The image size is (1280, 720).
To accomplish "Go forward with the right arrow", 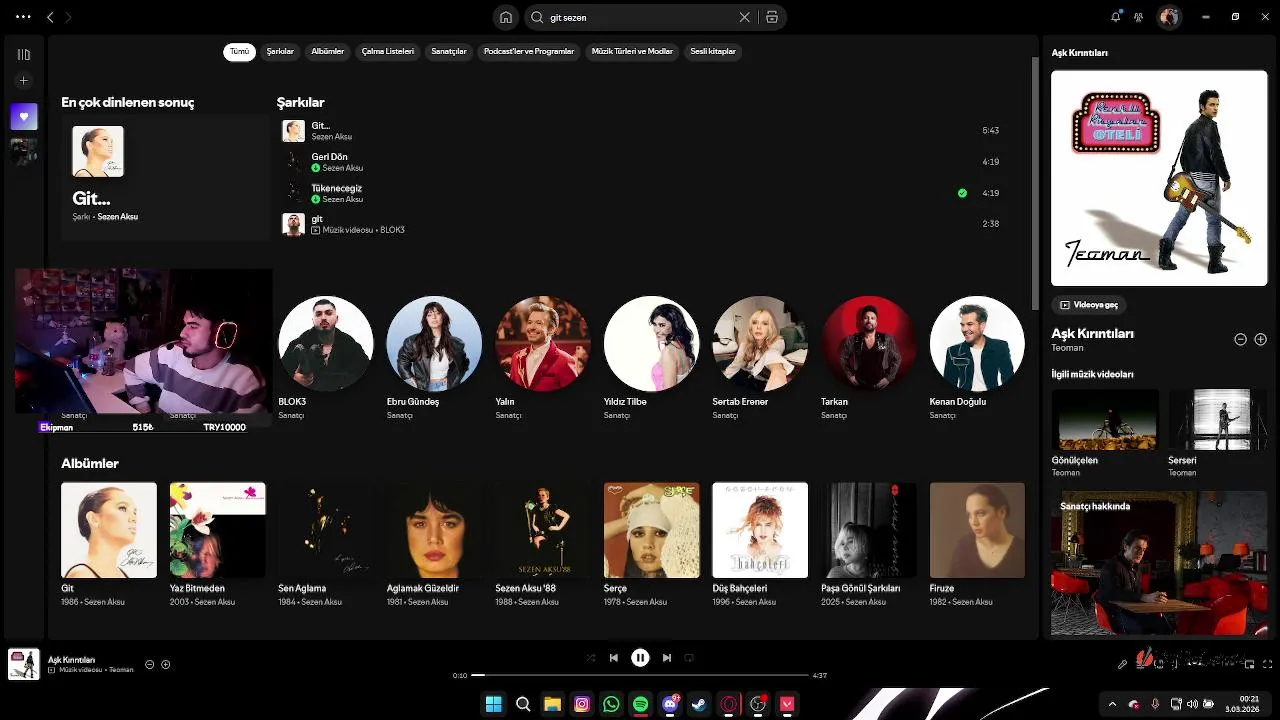I will 68,17.
